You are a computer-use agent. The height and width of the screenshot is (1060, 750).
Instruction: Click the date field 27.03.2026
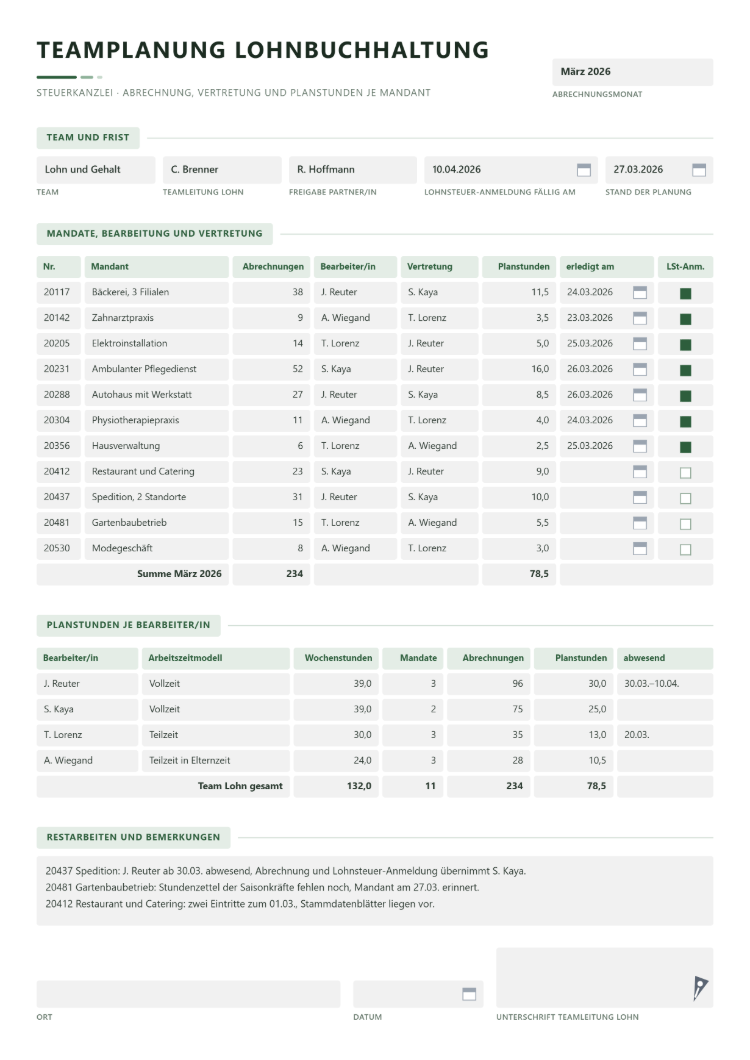coord(659,170)
